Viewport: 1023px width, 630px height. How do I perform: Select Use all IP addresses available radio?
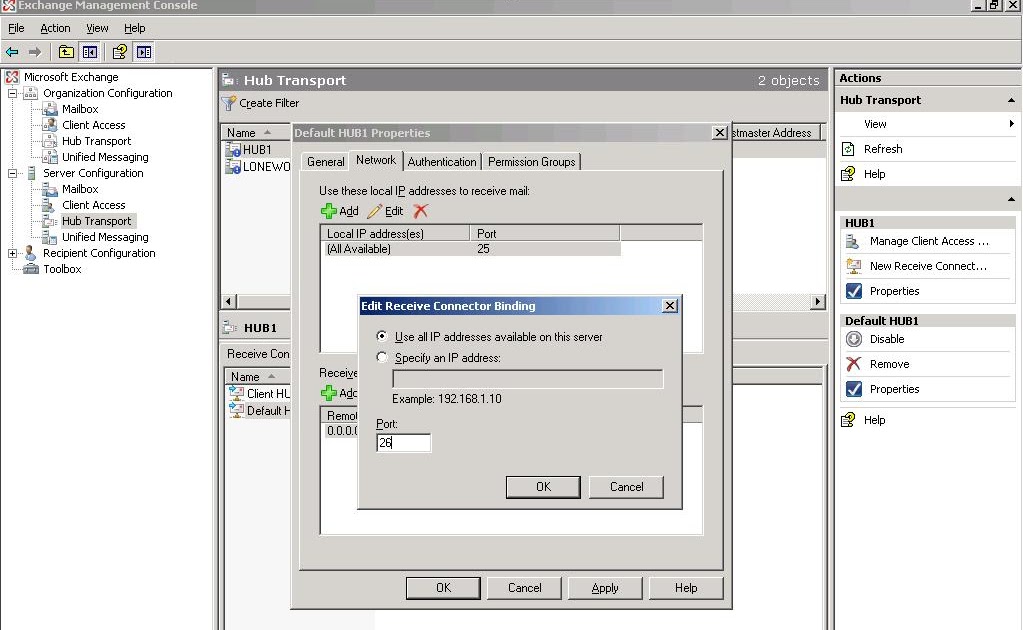point(382,337)
